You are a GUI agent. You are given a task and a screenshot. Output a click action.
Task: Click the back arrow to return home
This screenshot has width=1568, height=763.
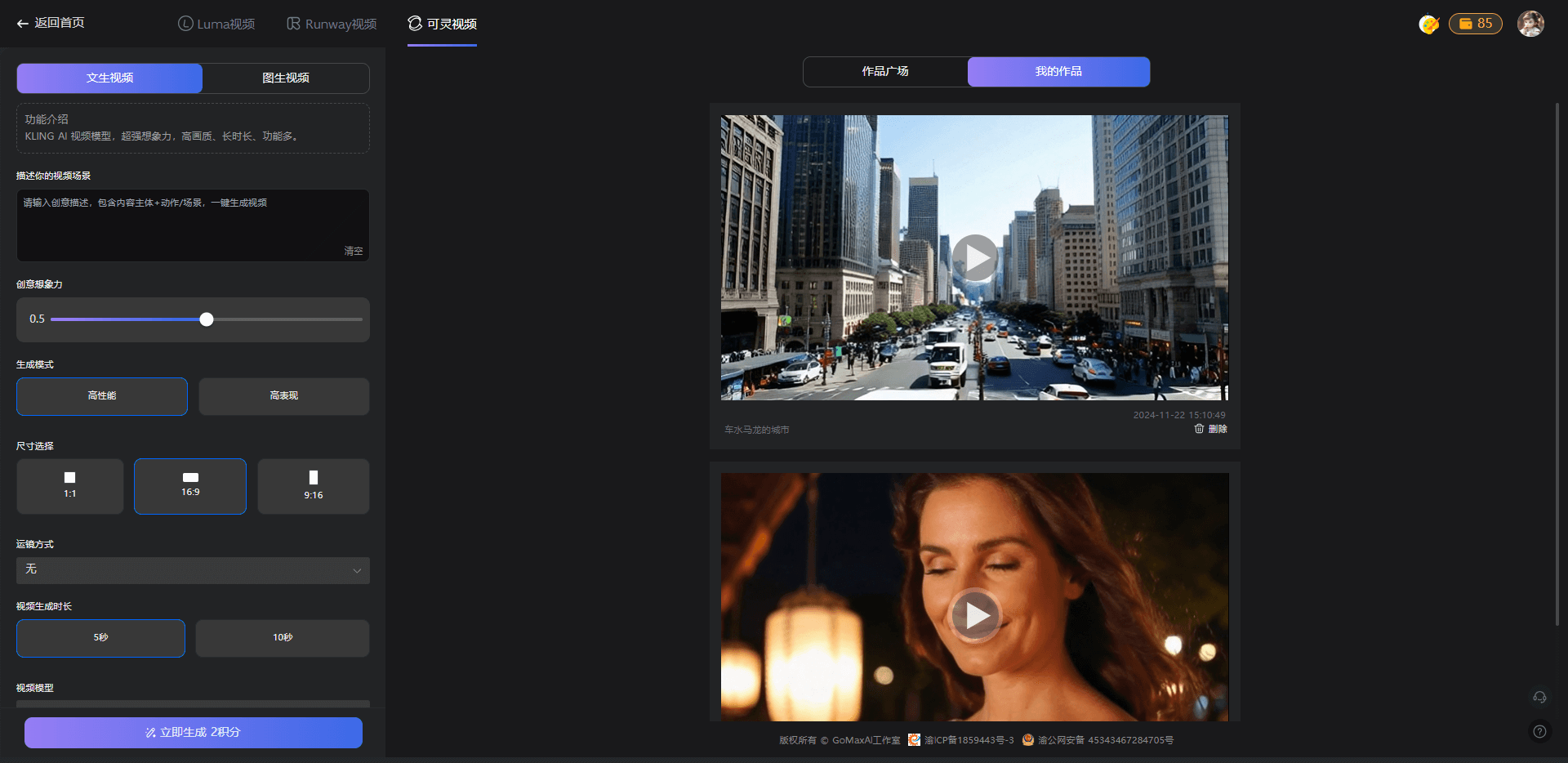point(23,24)
